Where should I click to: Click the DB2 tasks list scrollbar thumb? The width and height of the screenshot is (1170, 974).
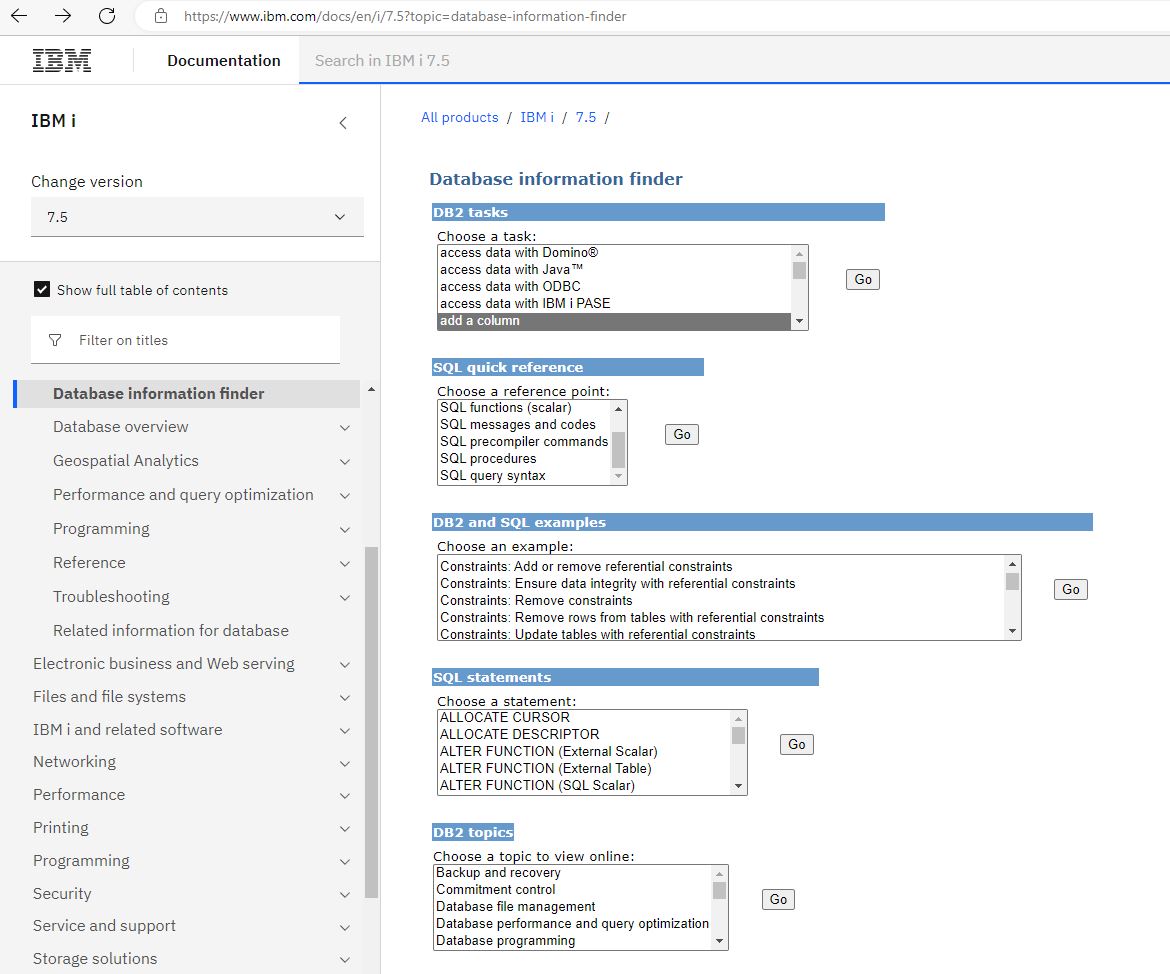point(799,270)
